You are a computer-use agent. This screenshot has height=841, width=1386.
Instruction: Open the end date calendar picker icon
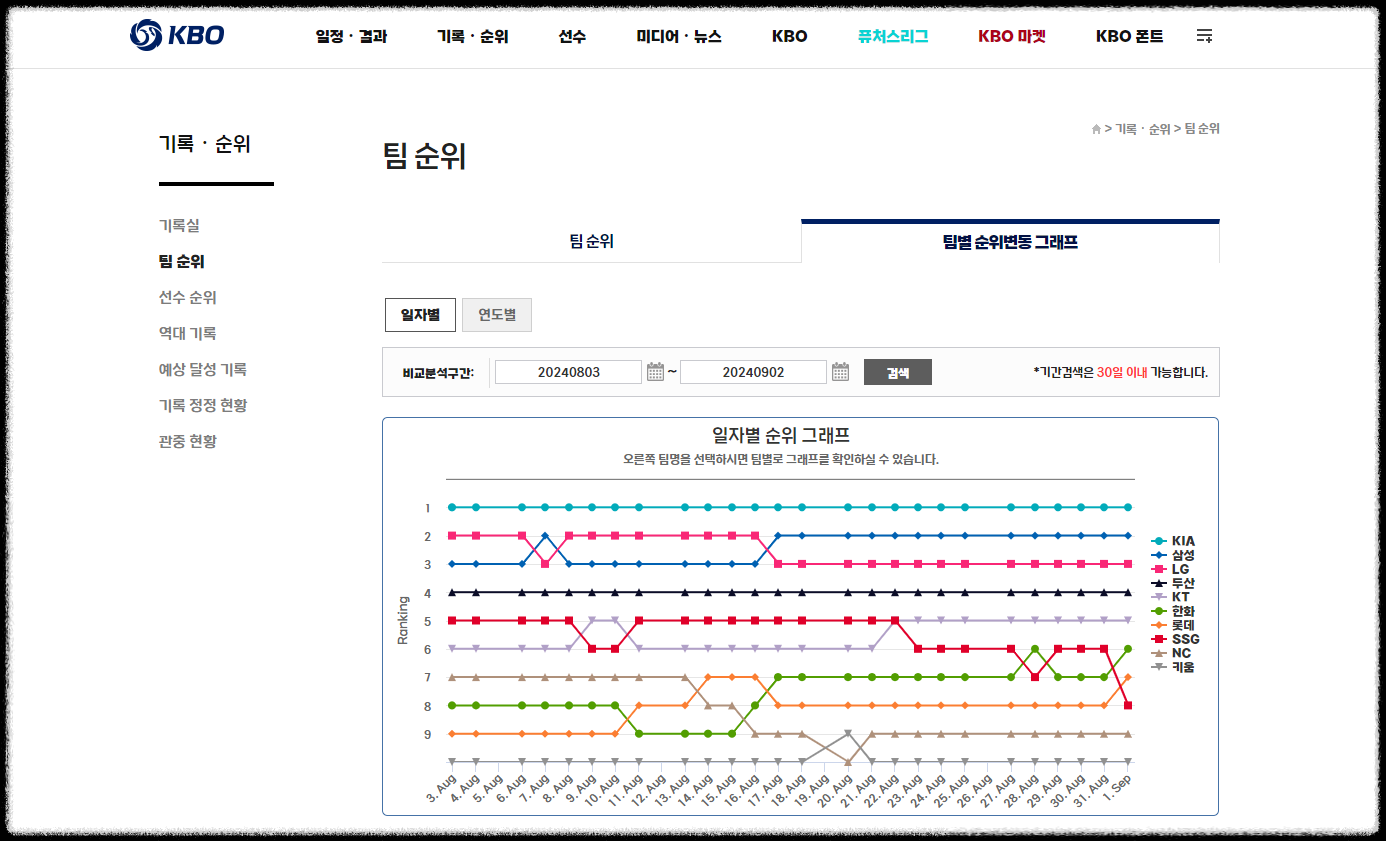tap(840, 372)
